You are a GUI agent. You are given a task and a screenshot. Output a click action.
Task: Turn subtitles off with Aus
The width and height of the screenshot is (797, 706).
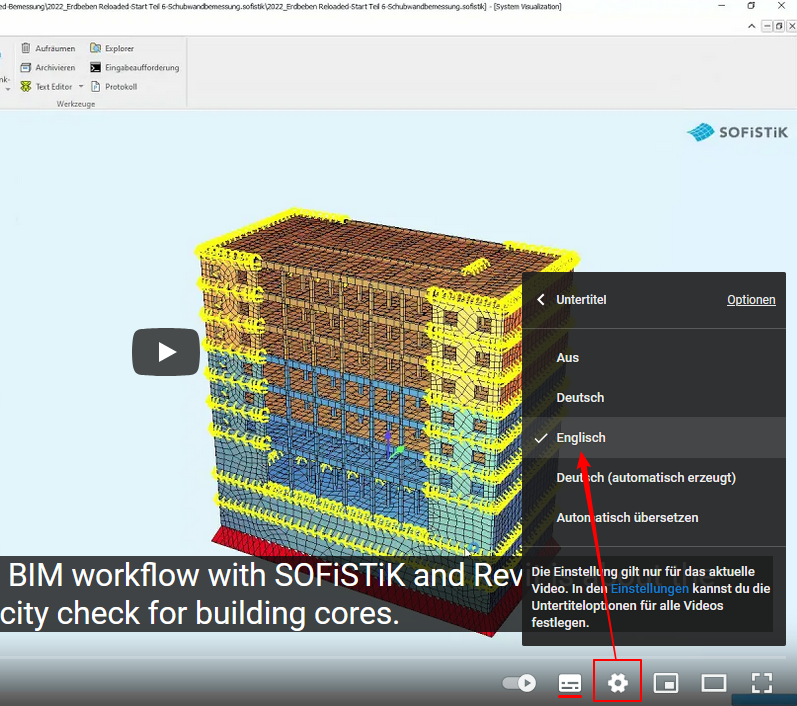[654, 358]
